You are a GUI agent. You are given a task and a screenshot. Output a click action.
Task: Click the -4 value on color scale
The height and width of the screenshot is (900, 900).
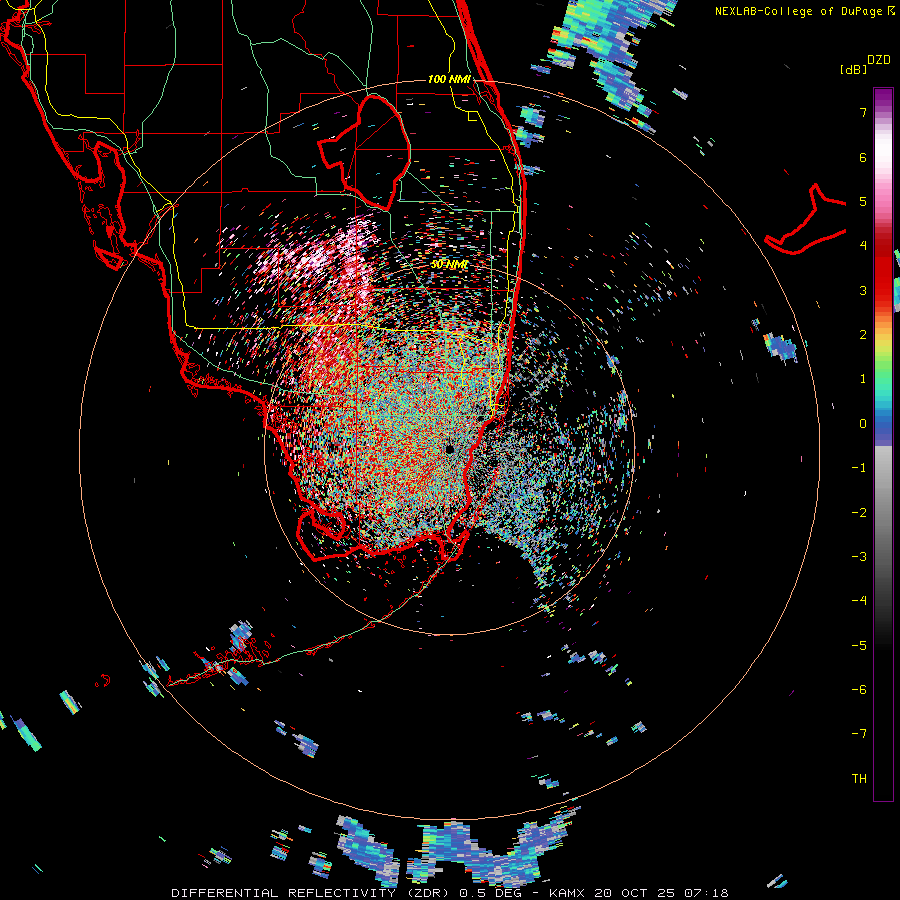click(x=859, y=601)
